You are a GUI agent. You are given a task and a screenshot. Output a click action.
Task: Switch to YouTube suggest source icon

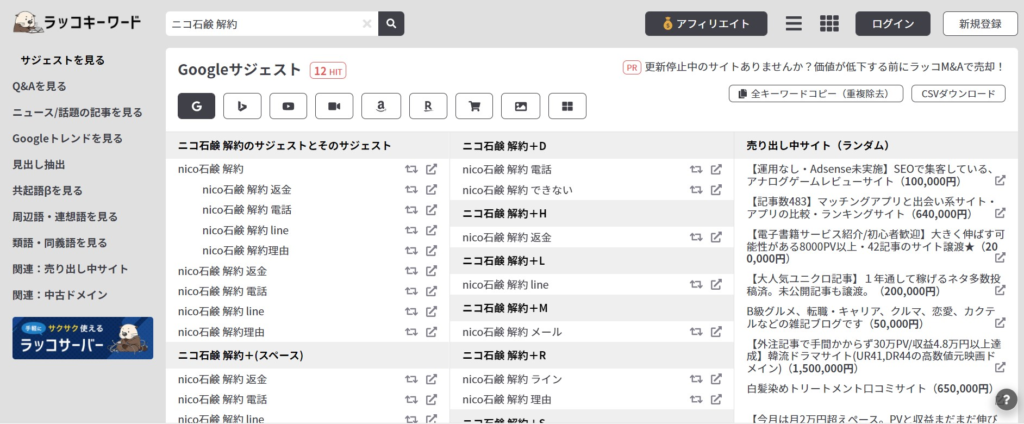[288, 106]
